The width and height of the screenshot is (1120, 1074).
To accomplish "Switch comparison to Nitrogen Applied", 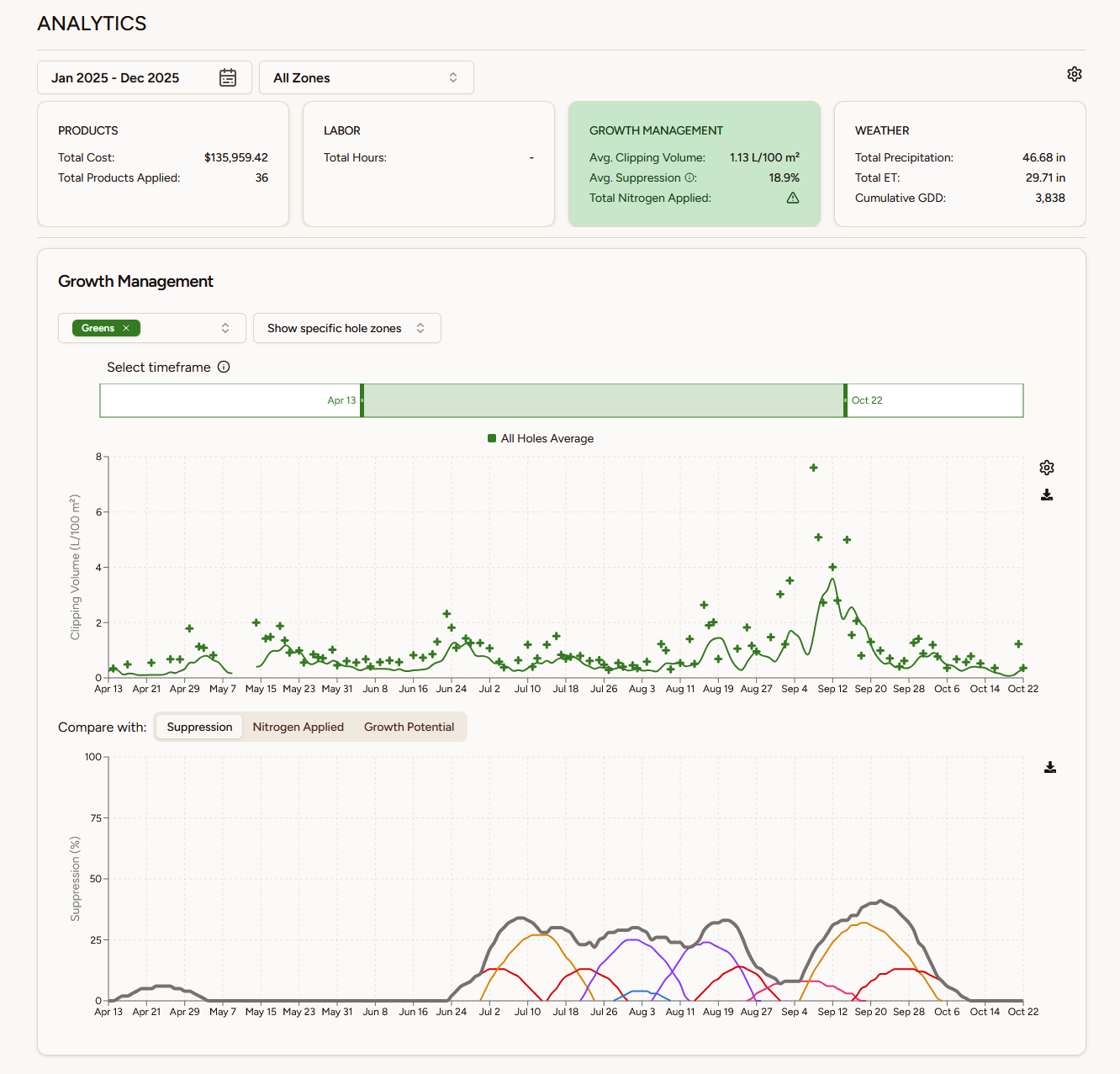I will [298, 727].
